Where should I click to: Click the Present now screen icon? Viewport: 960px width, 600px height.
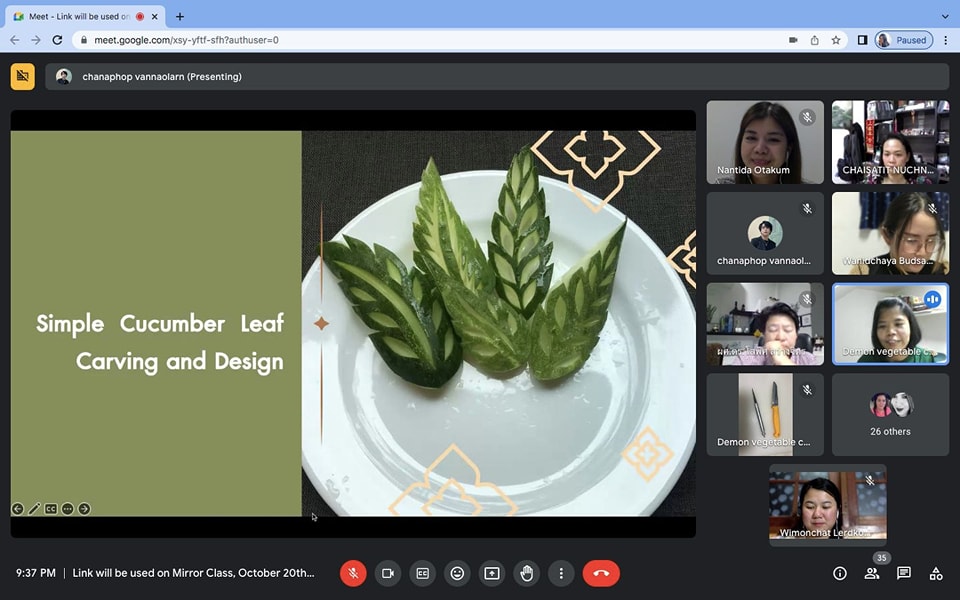tap(492, 573)
